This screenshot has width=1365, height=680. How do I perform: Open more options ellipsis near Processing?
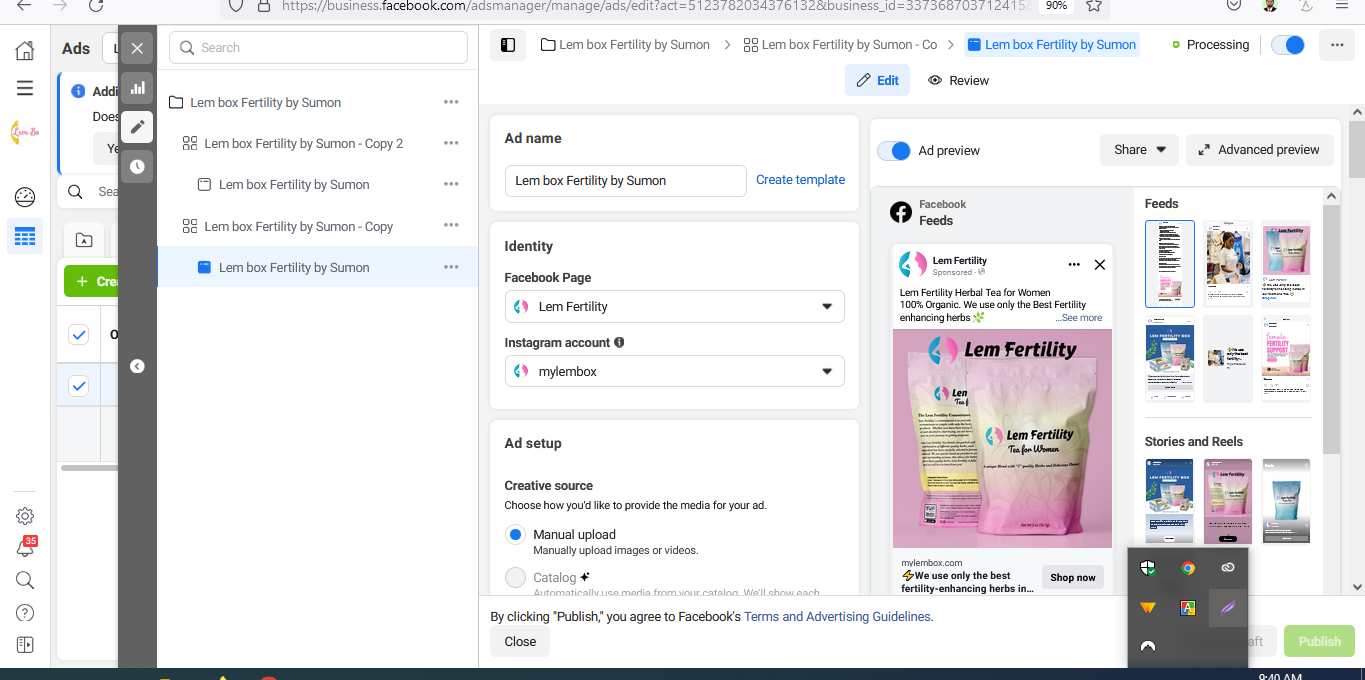1337,45
